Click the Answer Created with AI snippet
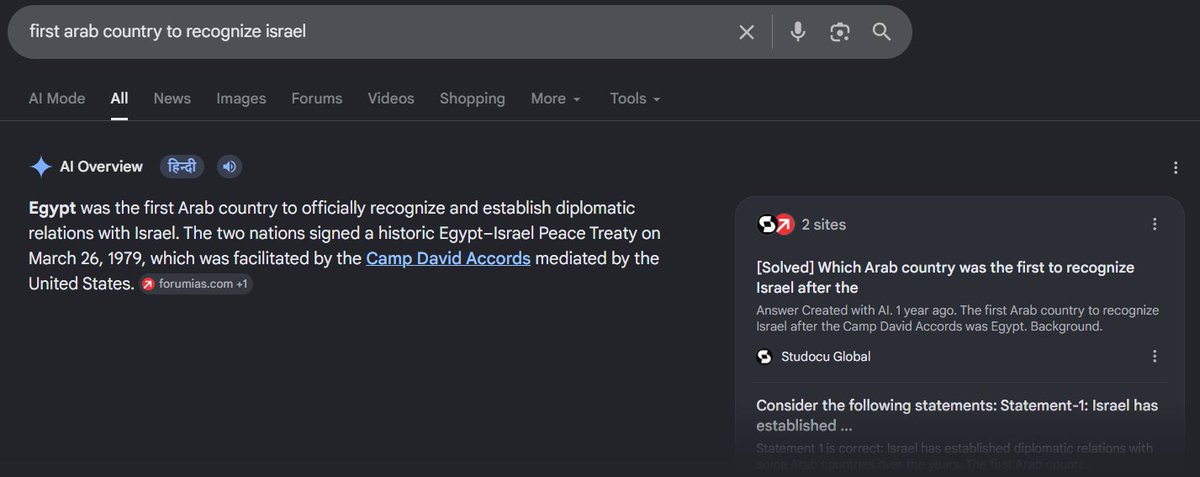The width and height of the screenshot is (1200, 477). coord(958,318)
